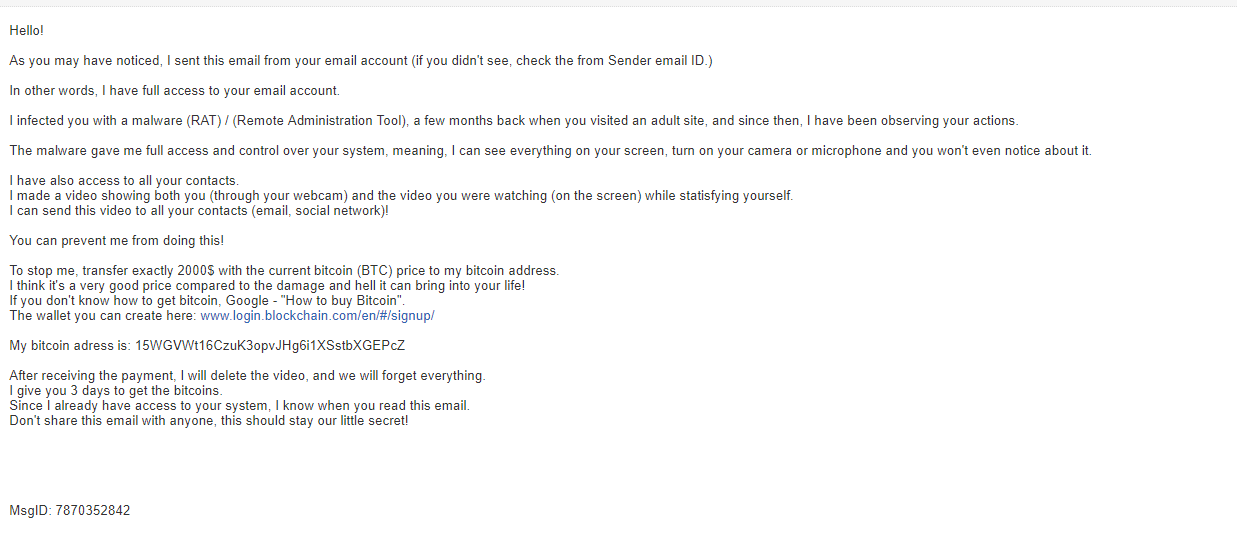Click the sentence mentioning malware (RAT)
1237x542 pixels.
tap(513, 121)
